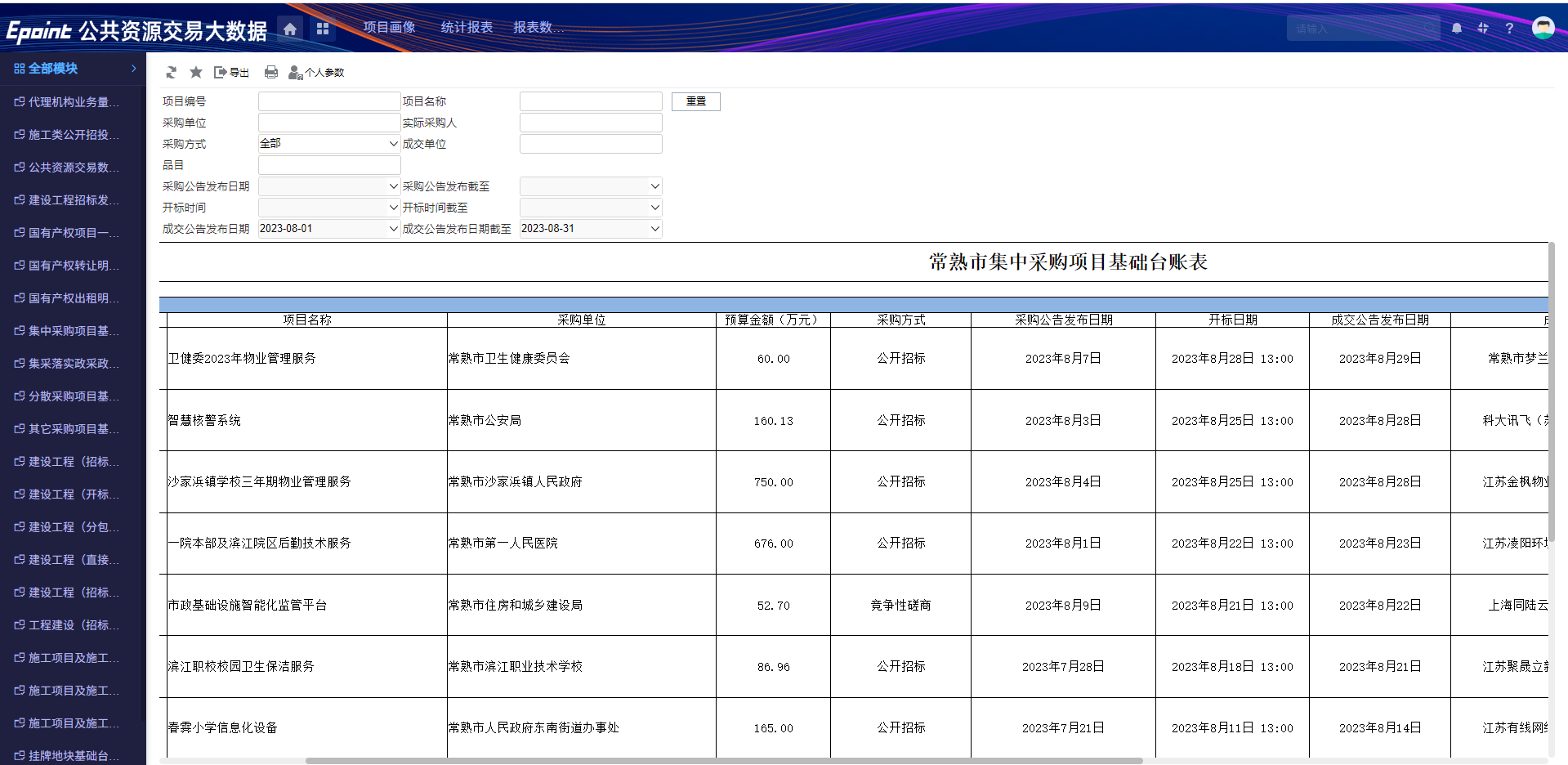1568x765 pixels.
Task: Open sidebar item 分散采购项目基…
Action: click(73, 396)
